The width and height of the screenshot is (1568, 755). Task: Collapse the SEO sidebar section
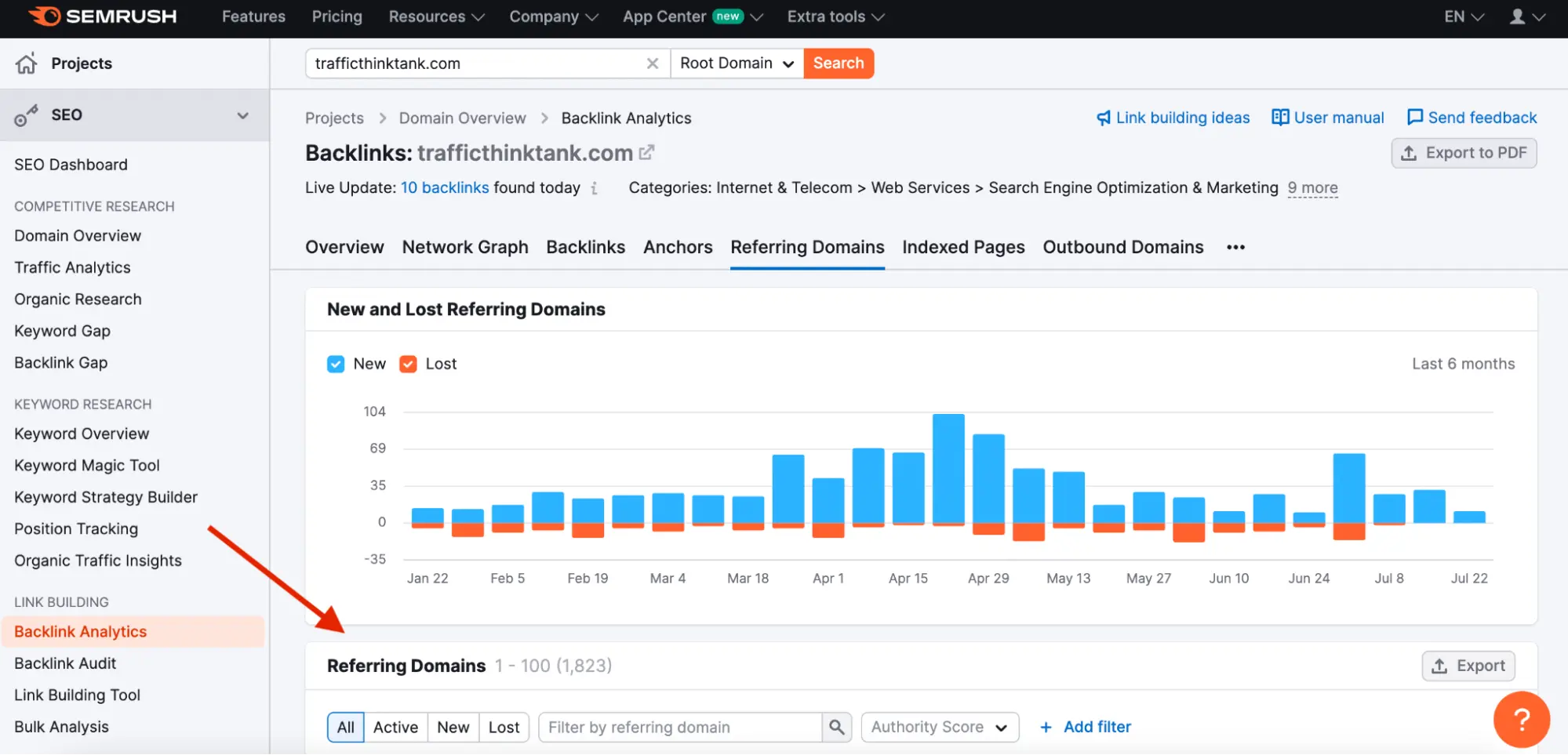242,114
